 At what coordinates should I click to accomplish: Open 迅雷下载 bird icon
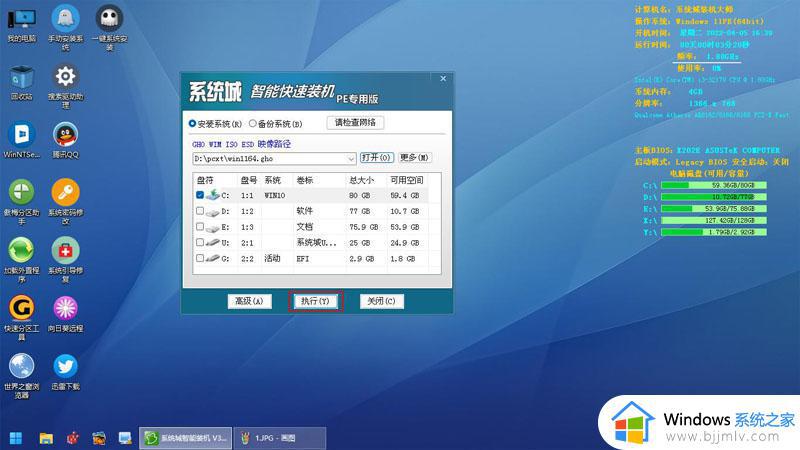[x=65, y=372]
